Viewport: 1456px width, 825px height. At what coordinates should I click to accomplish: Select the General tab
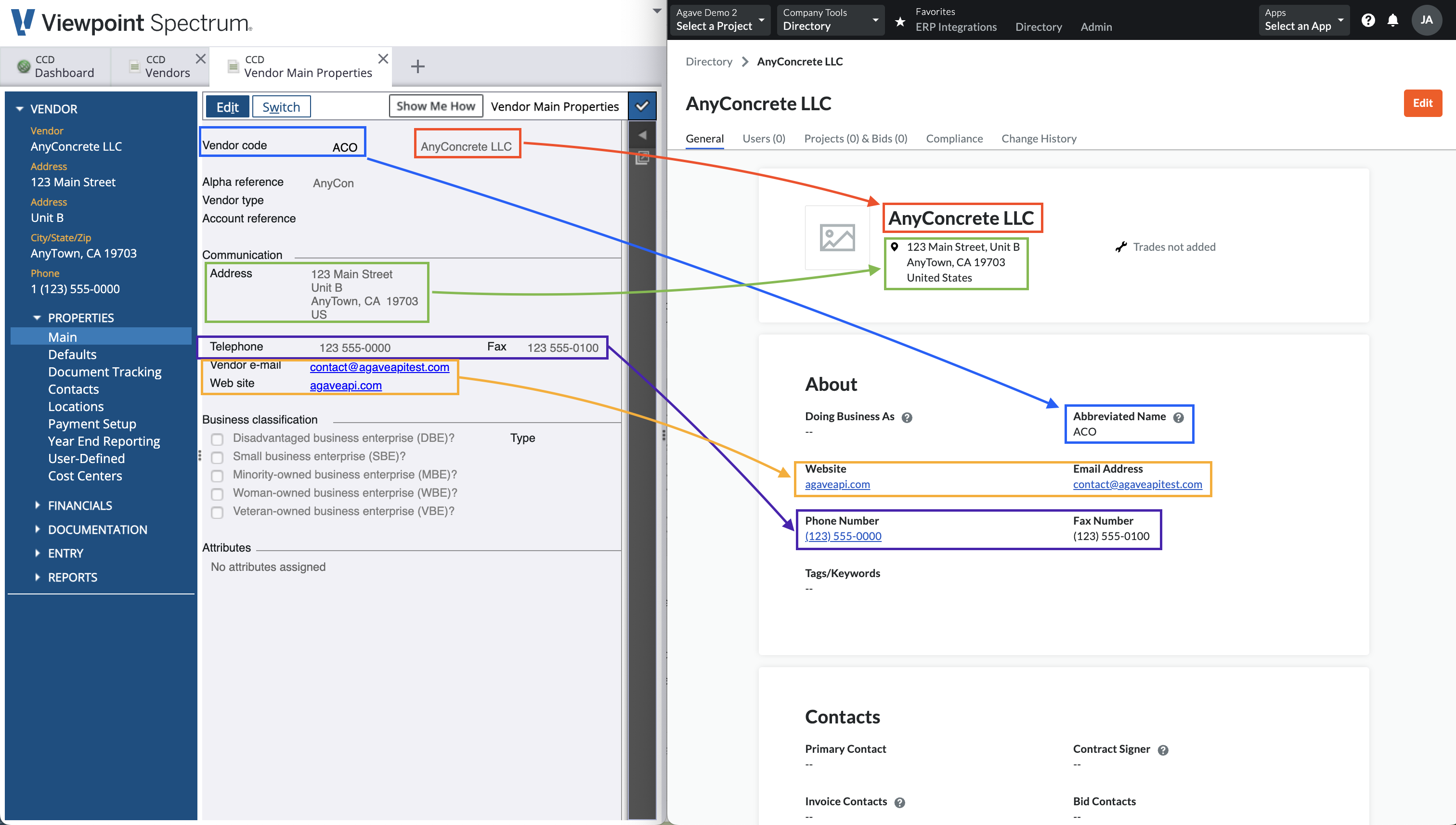pyautogui.click(x=704, y=138)
